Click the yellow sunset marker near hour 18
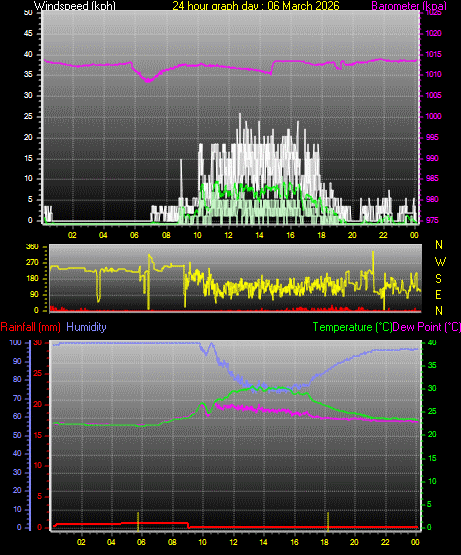The image size is (461, 555). point(328,522)
